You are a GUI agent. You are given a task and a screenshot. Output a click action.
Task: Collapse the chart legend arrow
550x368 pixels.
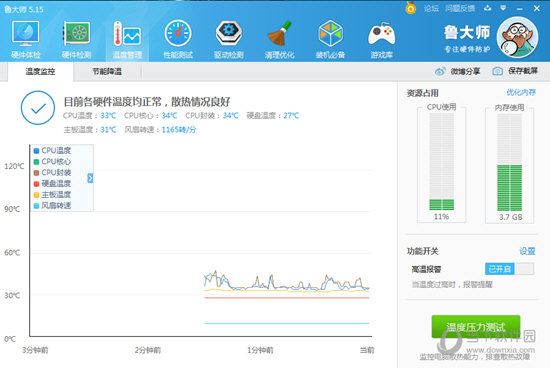(90, 178)
